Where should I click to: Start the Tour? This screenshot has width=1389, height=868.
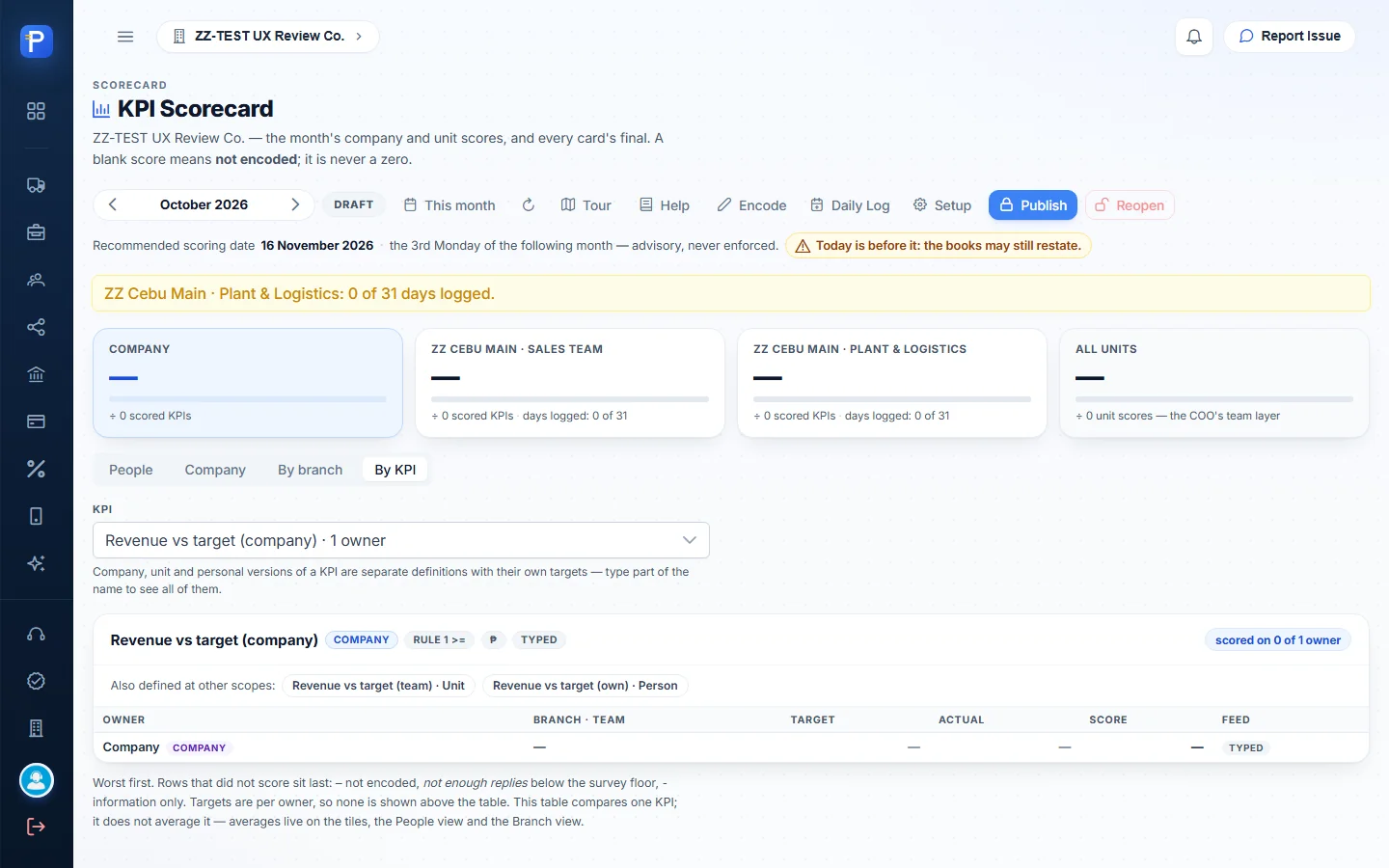pyautogui.click(x=586, y=204)
